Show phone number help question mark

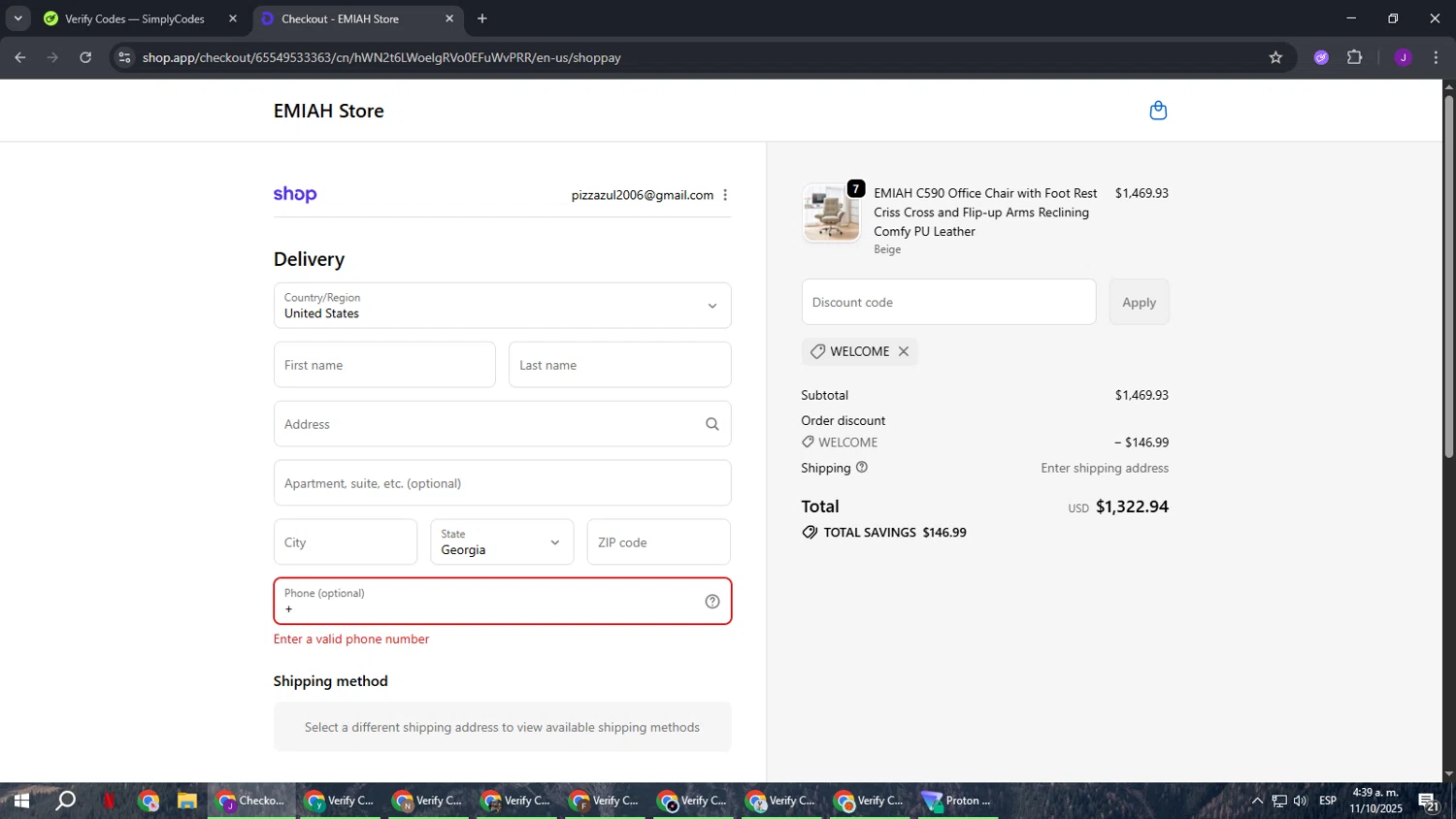pos(712,602)
